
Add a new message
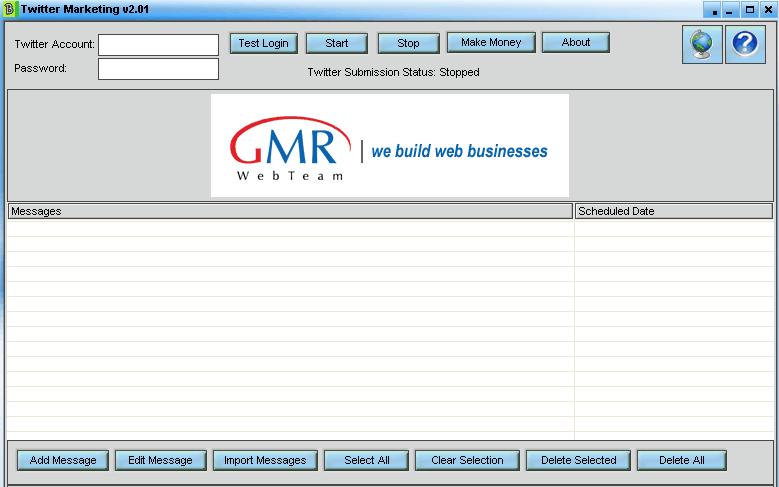pyautogui.click(x=63, y=460)
